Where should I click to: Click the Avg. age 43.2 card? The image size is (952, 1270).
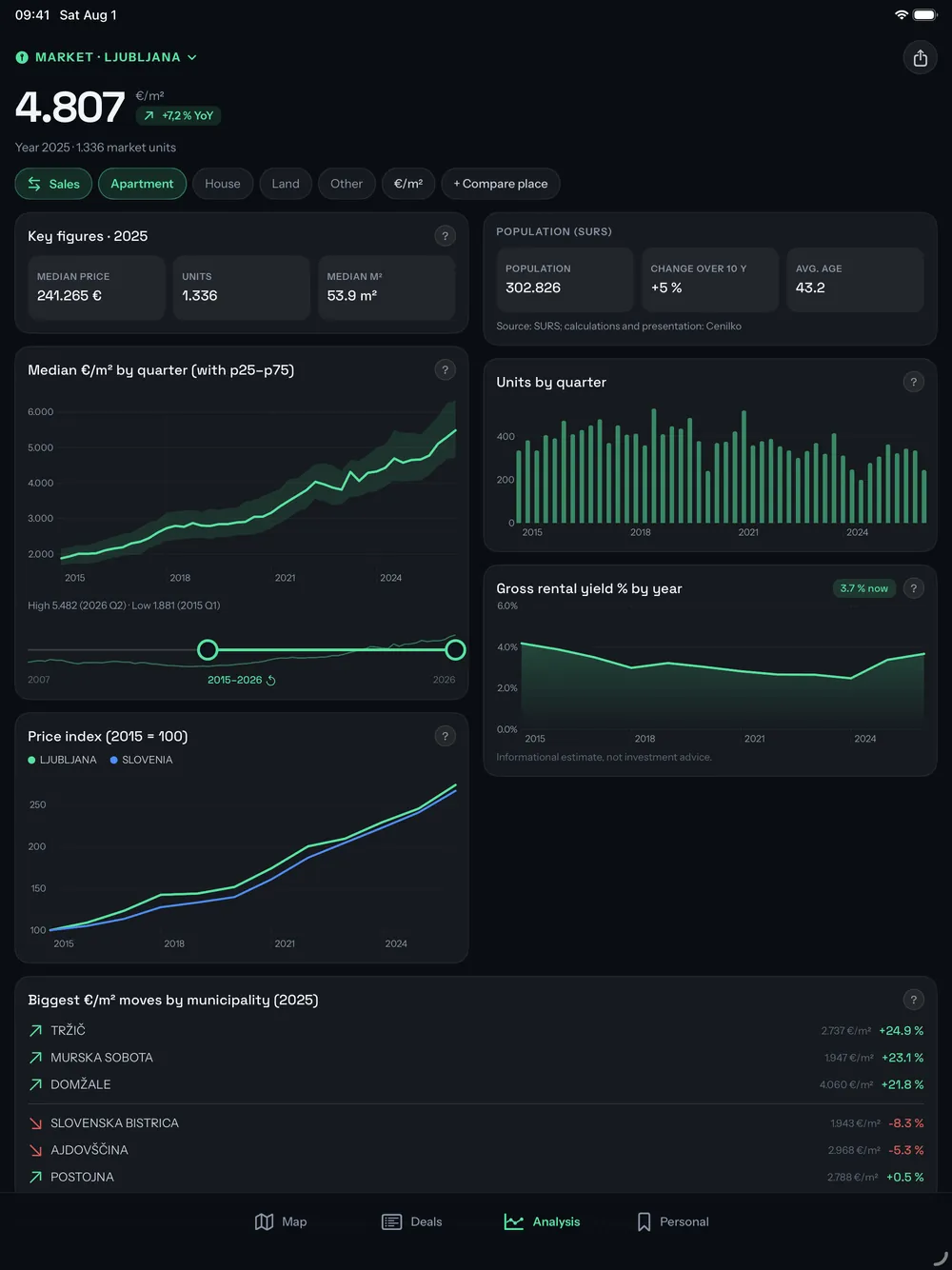click(855, 279)
